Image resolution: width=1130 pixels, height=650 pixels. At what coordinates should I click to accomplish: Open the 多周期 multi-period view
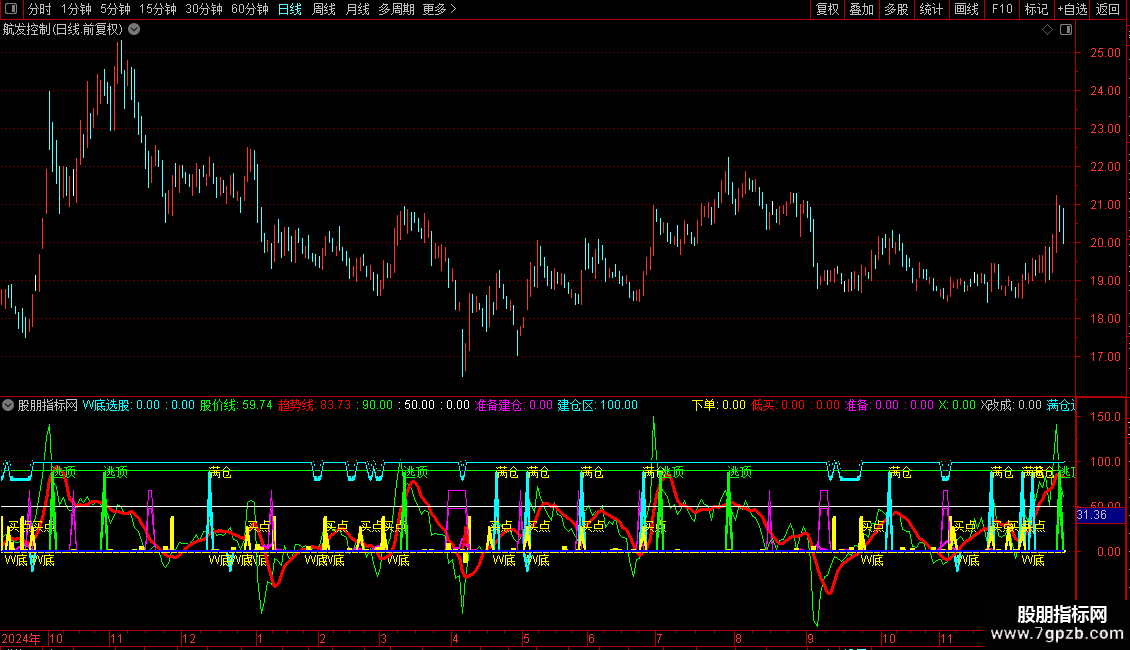tap(396, 9)
